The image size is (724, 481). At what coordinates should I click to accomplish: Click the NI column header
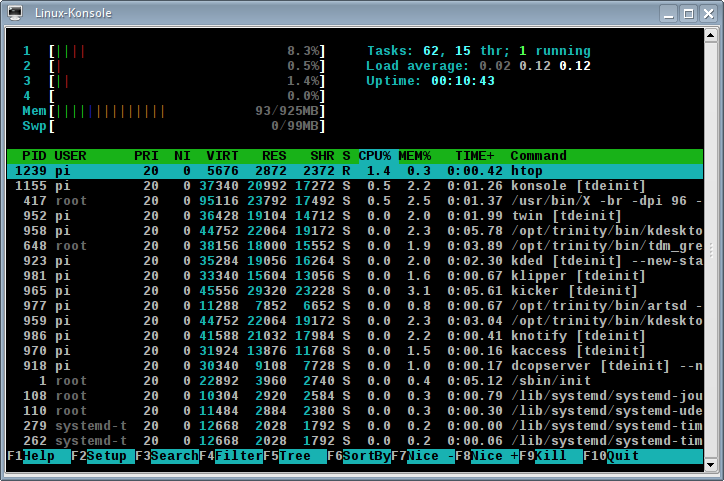[182, 156]
